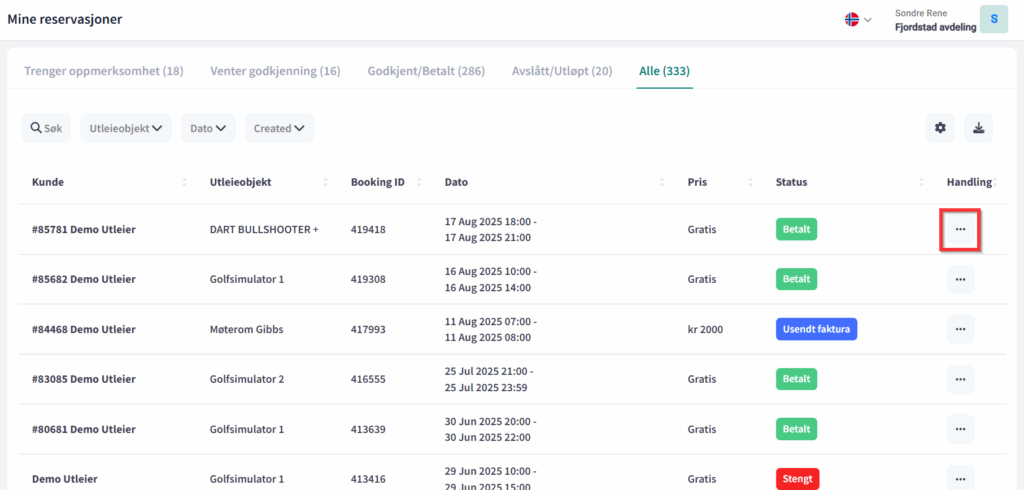Open actions menu for booking 419308
Image resolution: width=1024 pixels, height=490 pixels.
coord(960,280)
